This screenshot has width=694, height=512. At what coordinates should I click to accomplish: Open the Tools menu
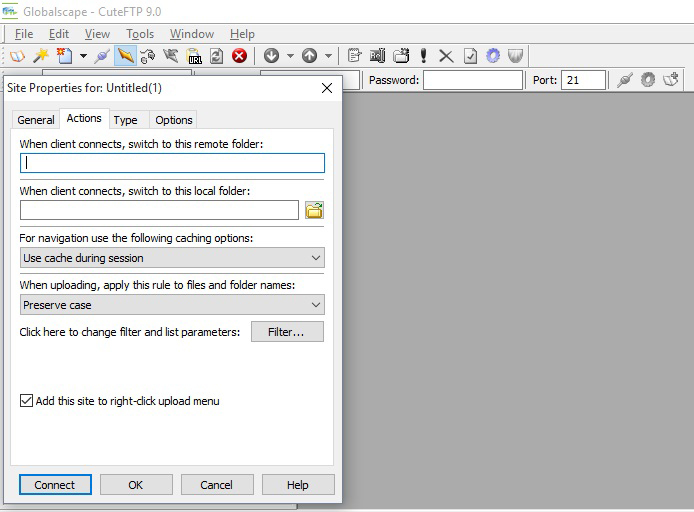(x=140, y=34)
